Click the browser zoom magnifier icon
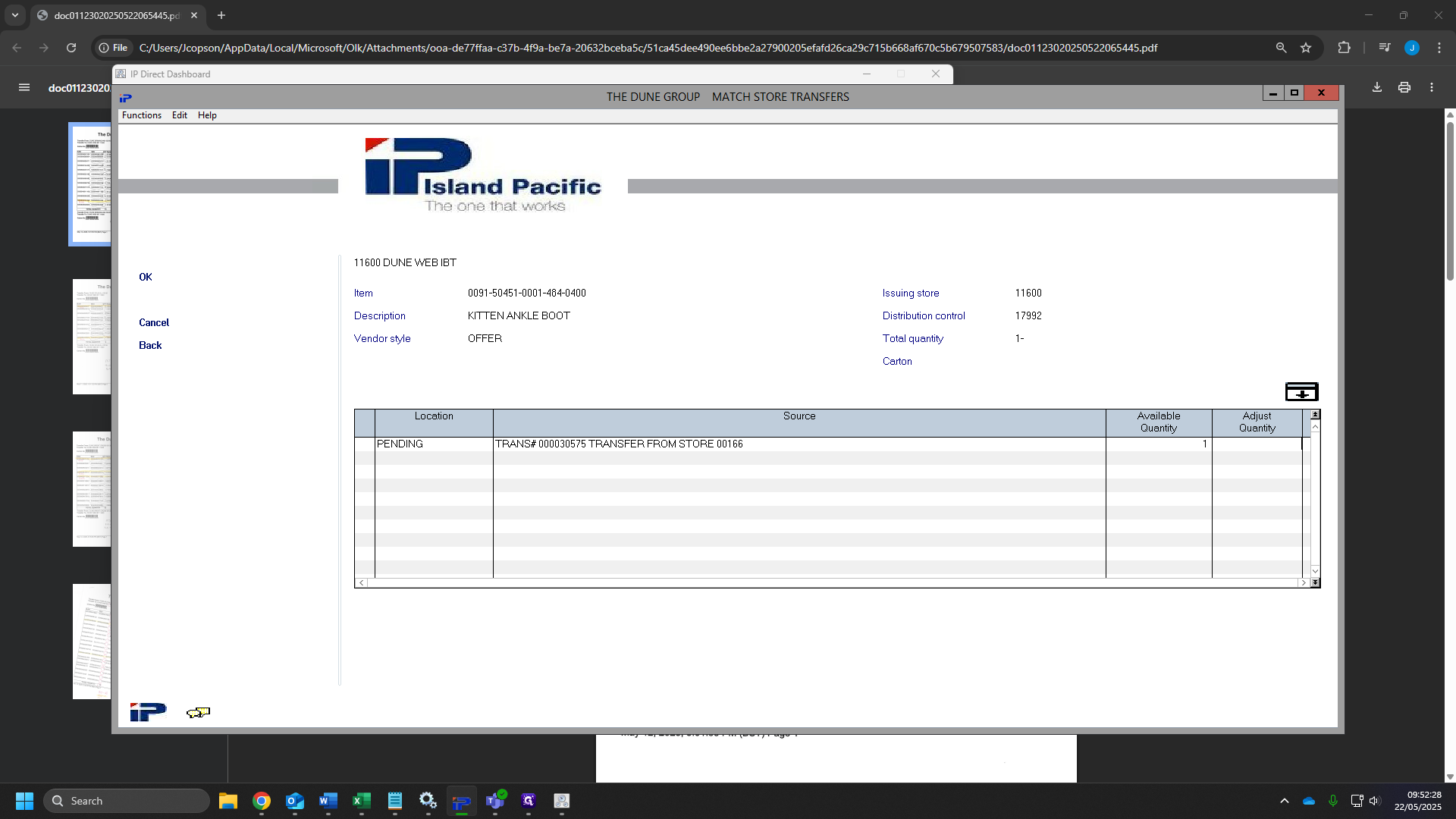 pyautogui.click(x=1281, y=48)
